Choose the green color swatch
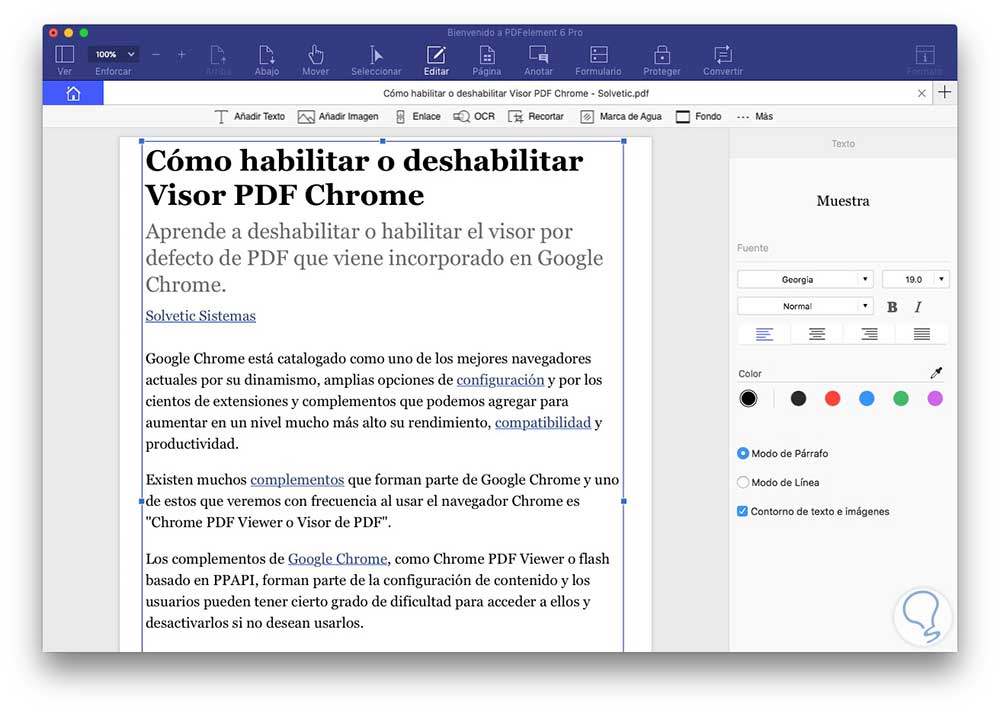Screen dimensions: 1000x713 901,399
